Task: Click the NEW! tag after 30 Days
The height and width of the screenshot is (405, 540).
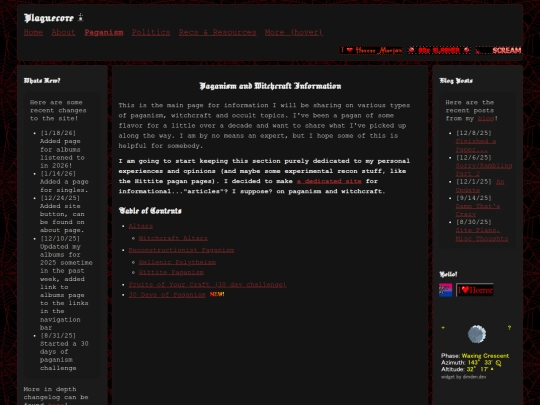Action: (217, 294)
